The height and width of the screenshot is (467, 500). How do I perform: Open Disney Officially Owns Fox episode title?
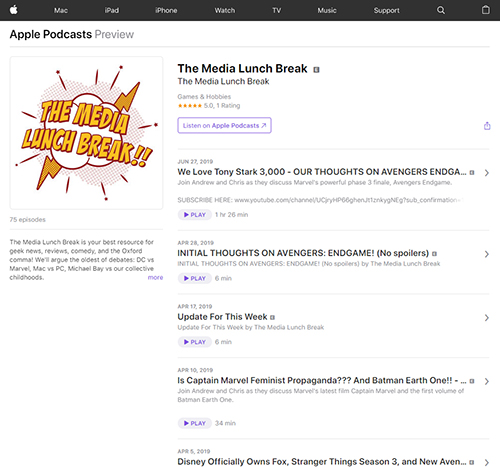pyautogui.click(x=322, y=462)
